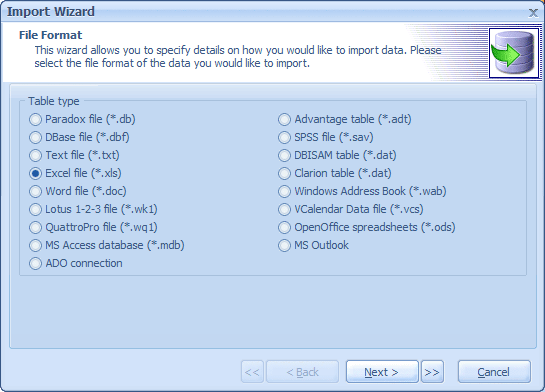Select Paradox file (*.db) option
Image resolution: width=545 pixels, height=392 pixels.
click(82, 119)
